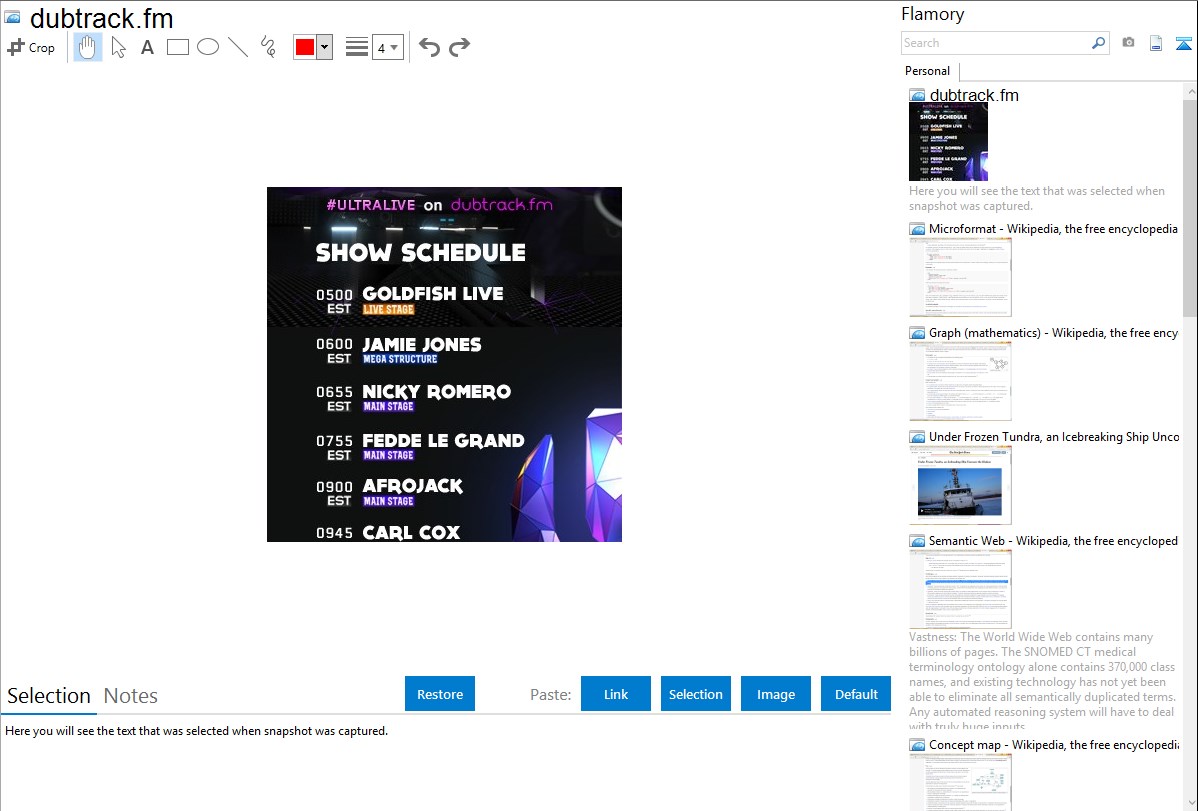Viewport: 1198px width, 811px height.
Task: Open the Semantic Web snapshot thumbnail
Action: pyautogui.click(x=960, y=589)
